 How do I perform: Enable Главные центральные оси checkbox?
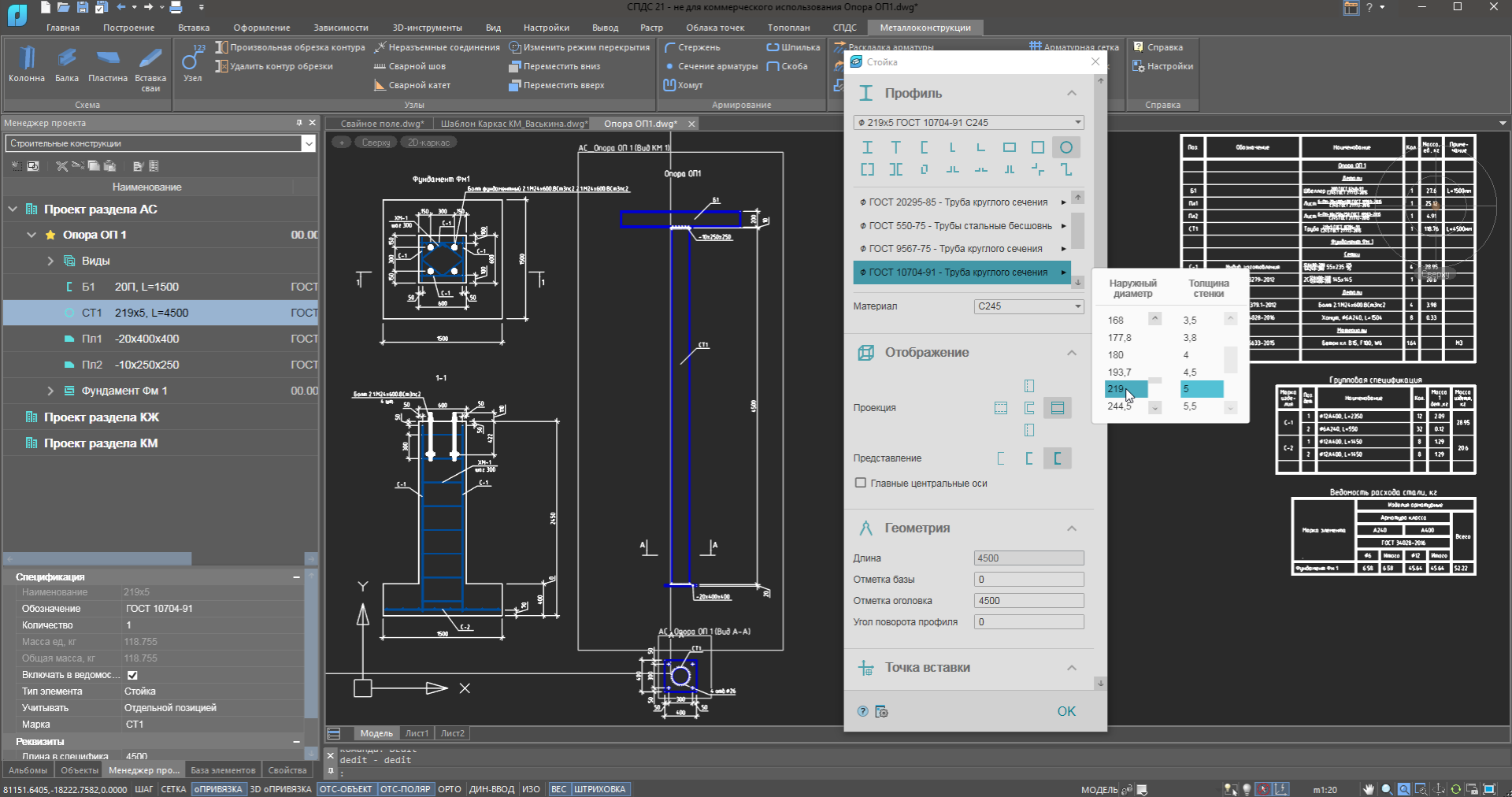pyautogui.click(x=861, y=483)
